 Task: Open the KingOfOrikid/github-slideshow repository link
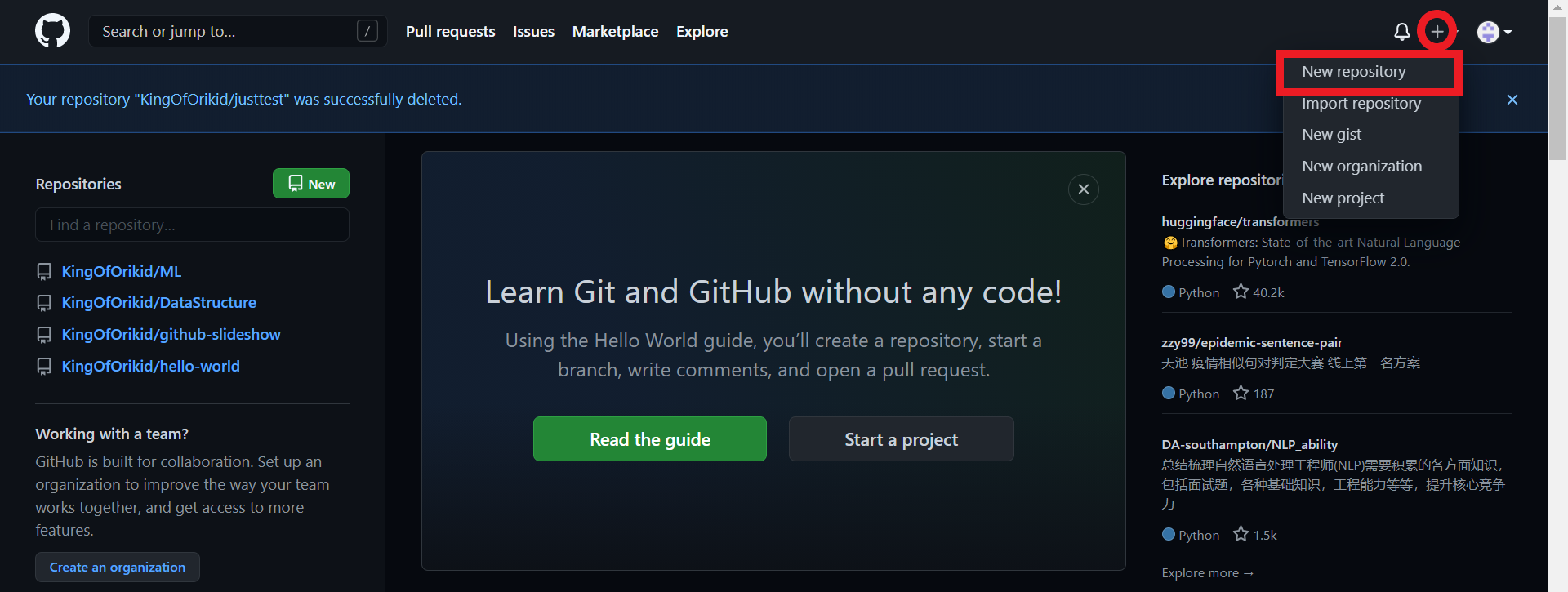[x=171, y=335]
